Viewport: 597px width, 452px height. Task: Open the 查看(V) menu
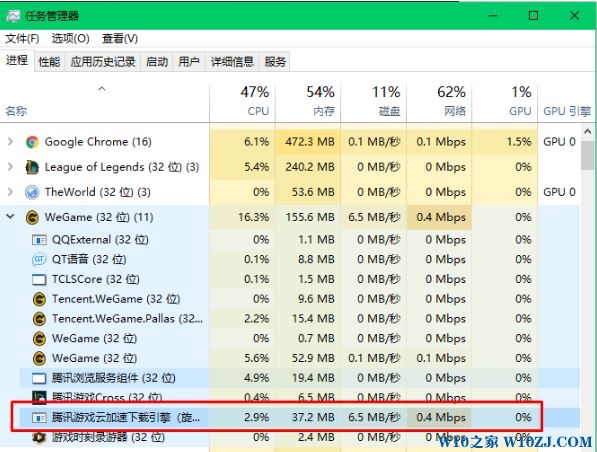pos(120,38)
